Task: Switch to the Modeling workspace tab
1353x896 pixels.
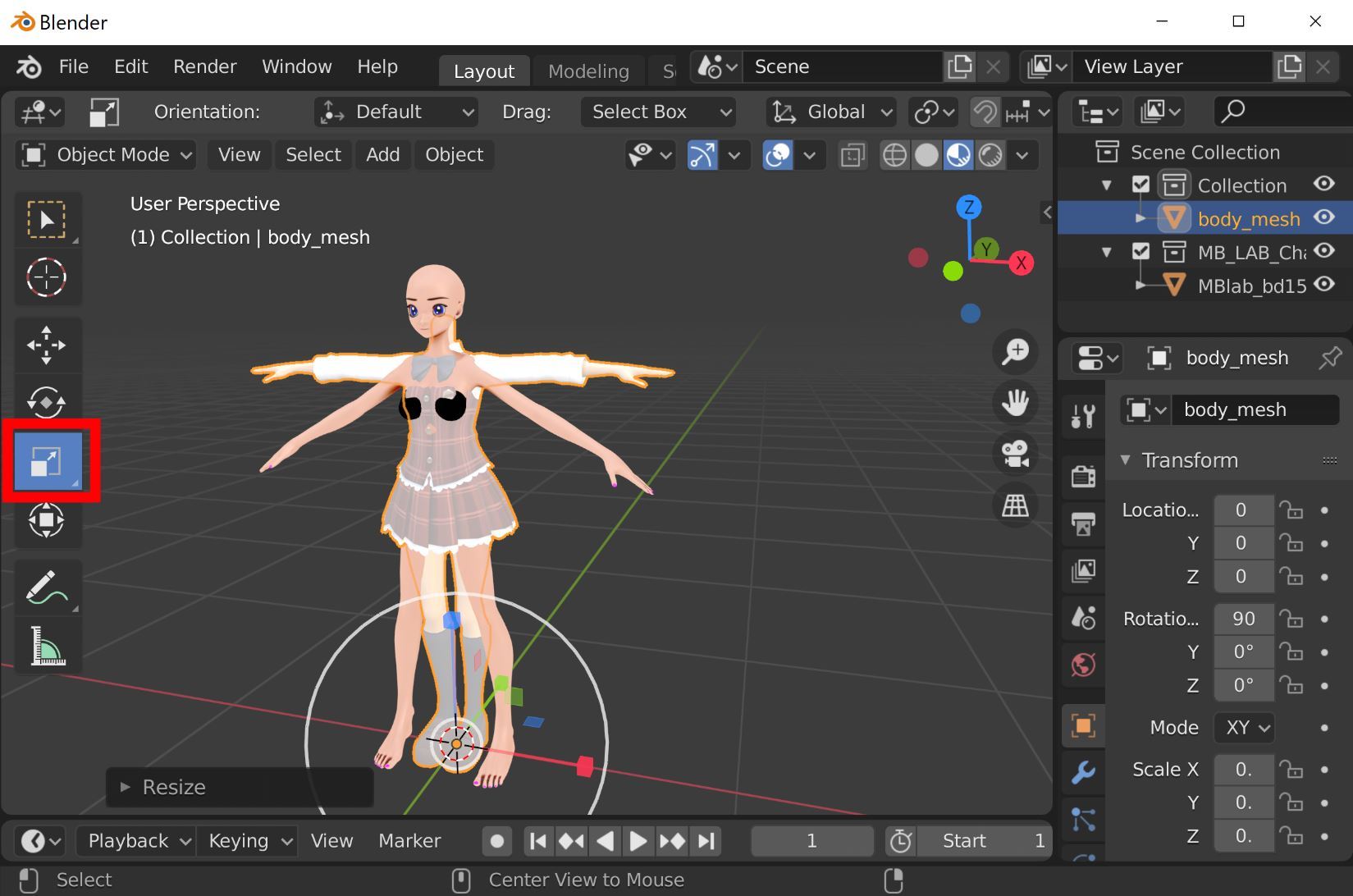Action: (x=587, y=71)
